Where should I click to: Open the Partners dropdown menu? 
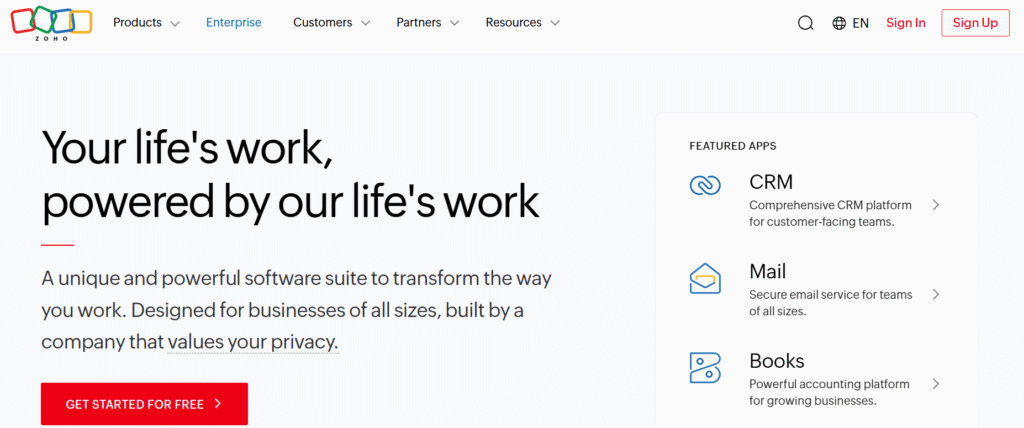point(427,22)
